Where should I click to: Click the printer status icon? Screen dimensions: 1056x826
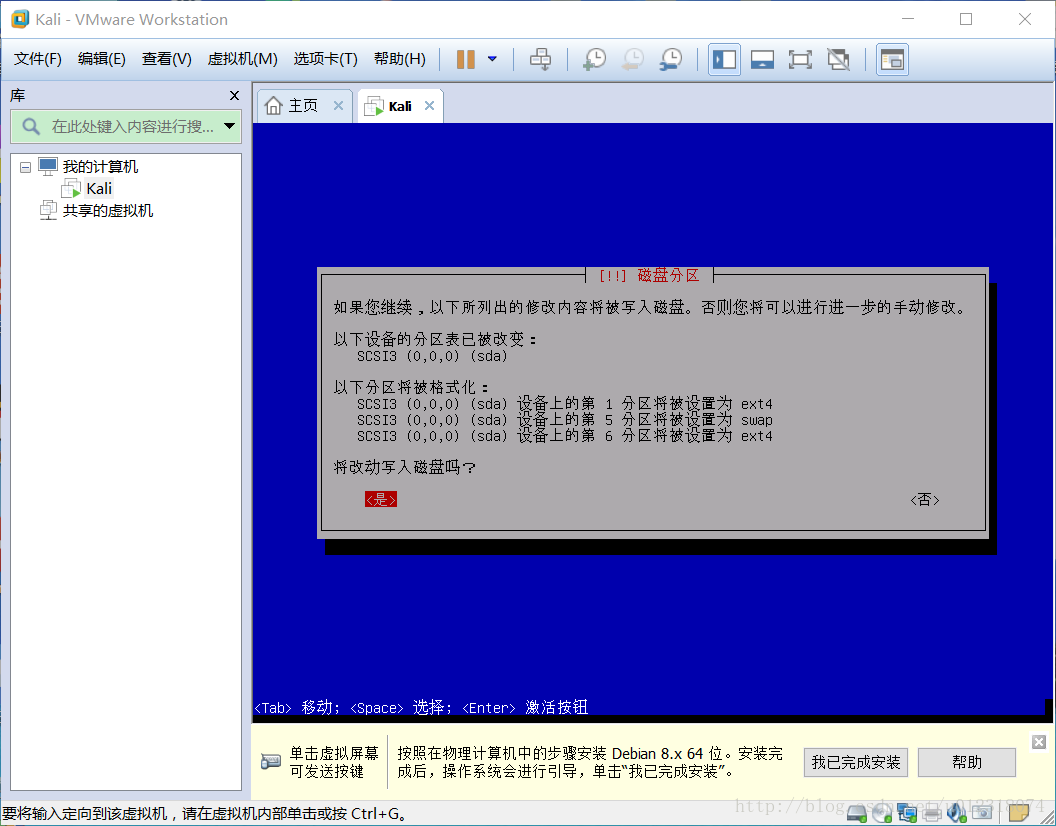pyautogui.click(x=932, y=814)
